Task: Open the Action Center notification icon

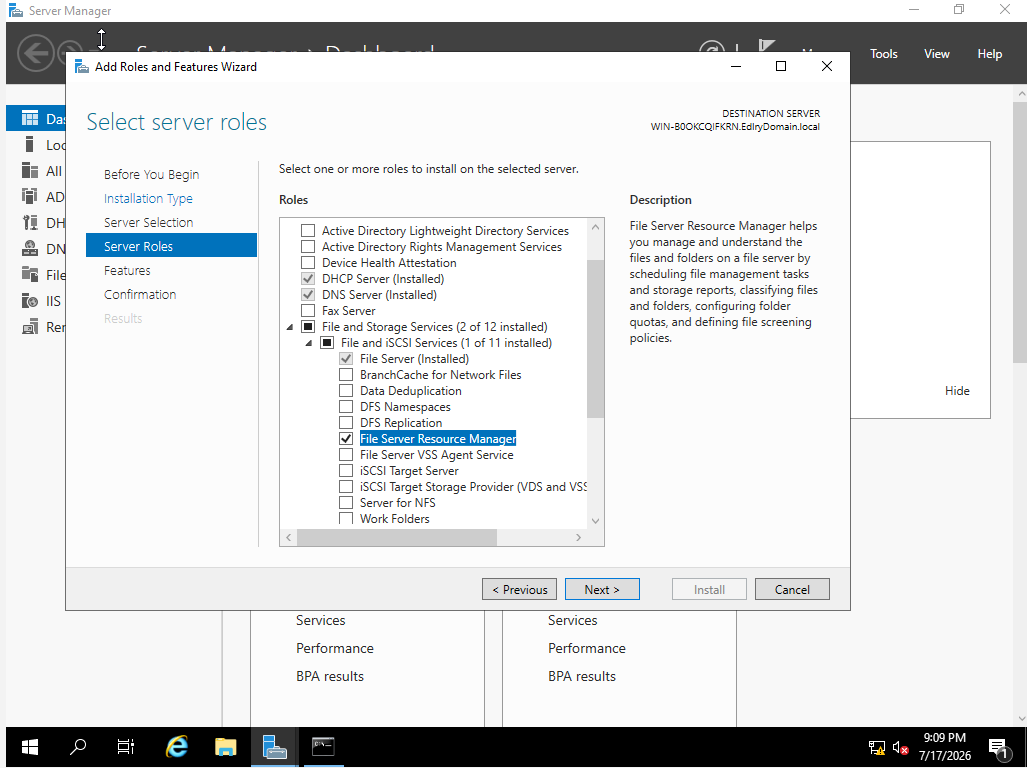Action: (x=999, y=748)
